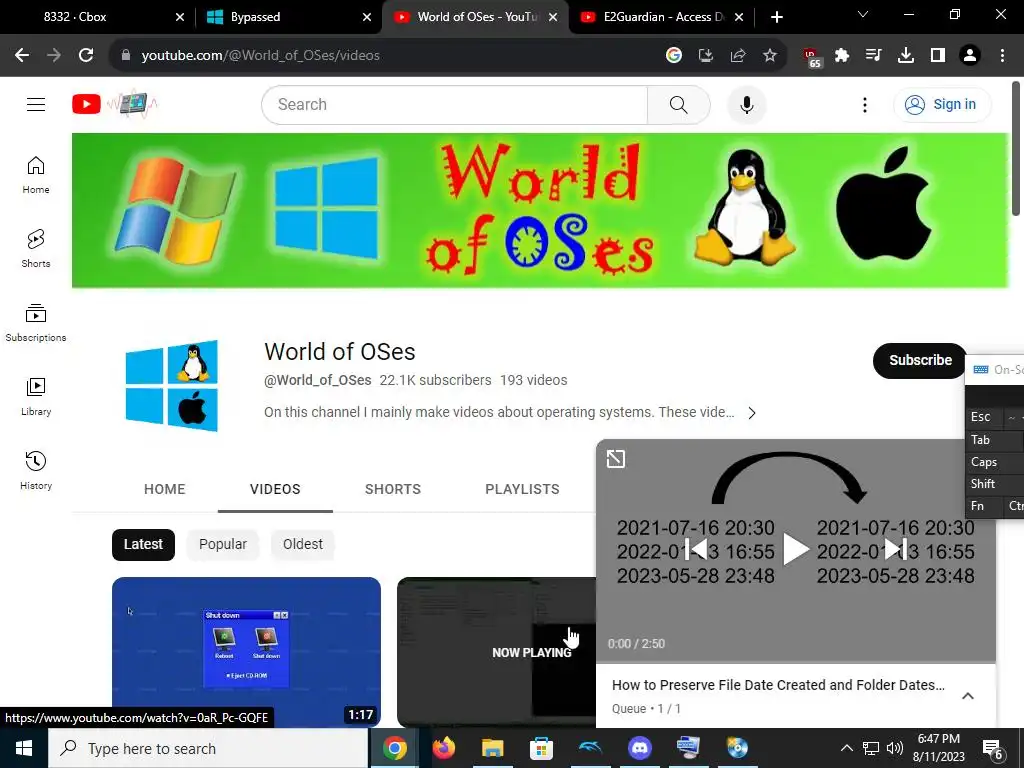Viewport: 1024px width, 768px height.
Task: Reload the page in Chrome
Action: (x=86, y=56)
